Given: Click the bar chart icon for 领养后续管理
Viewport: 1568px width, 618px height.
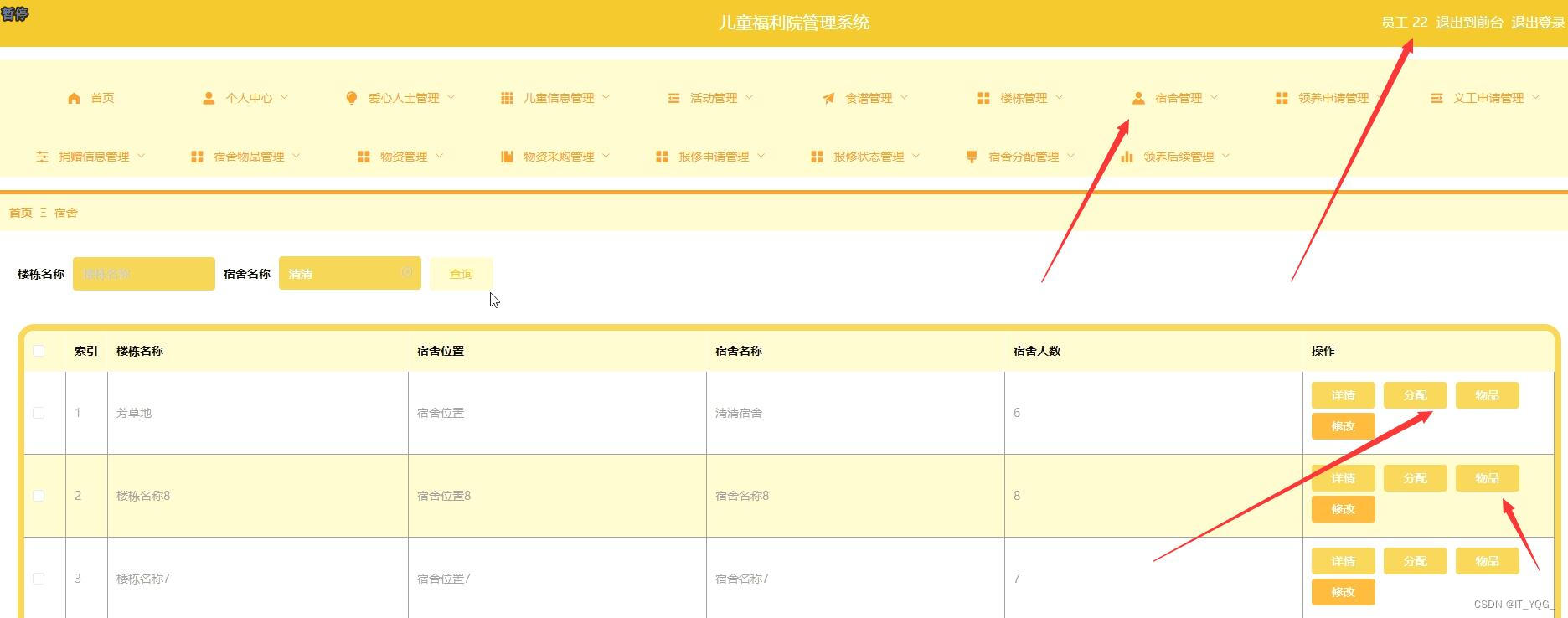Looking at the screenshot, I should 1127,157.
